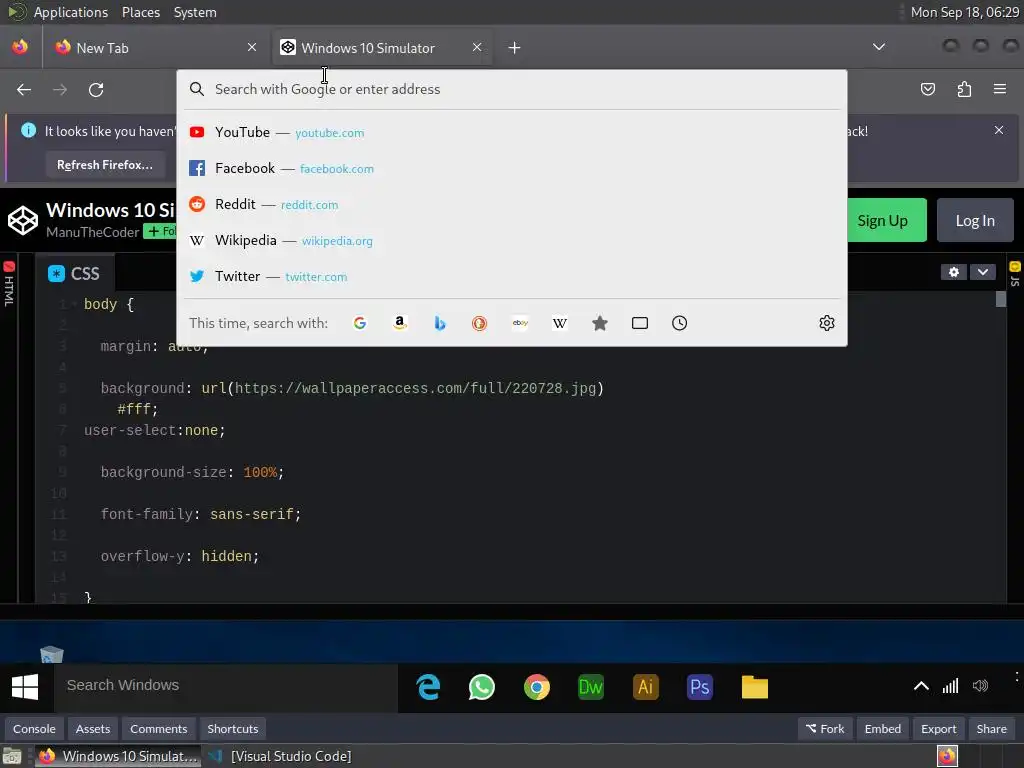List all tabs dropdown chevron
This screenshot has height=768, width=1024.
point(879,47)
